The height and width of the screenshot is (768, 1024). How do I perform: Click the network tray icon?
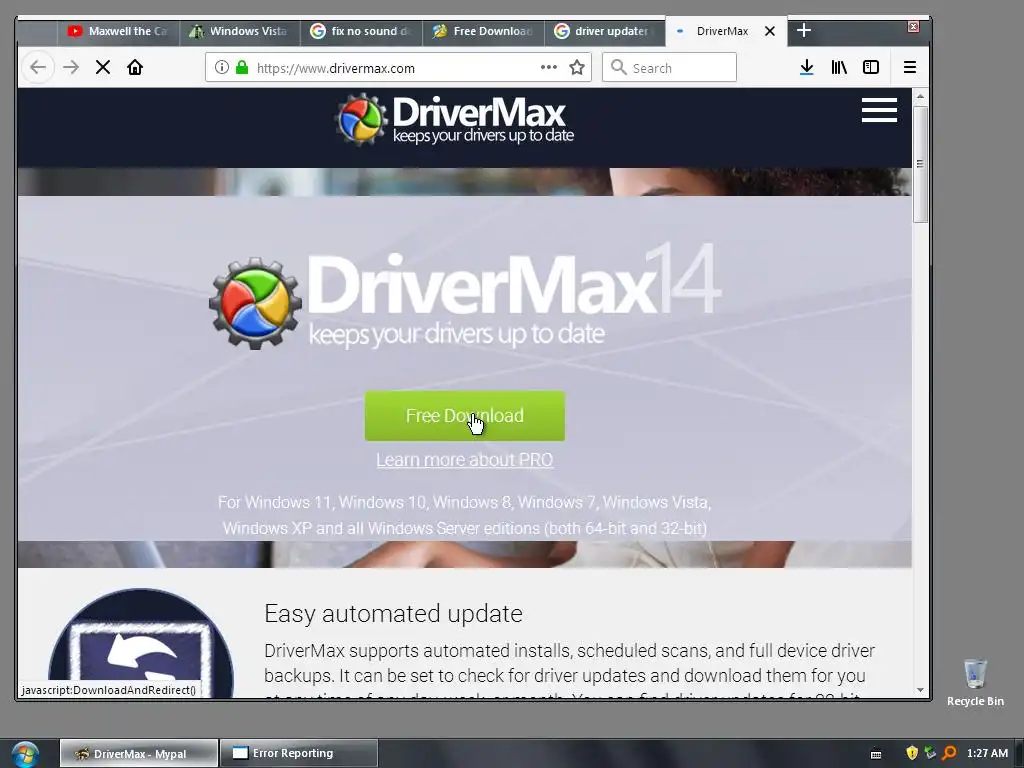coord(930,753)
